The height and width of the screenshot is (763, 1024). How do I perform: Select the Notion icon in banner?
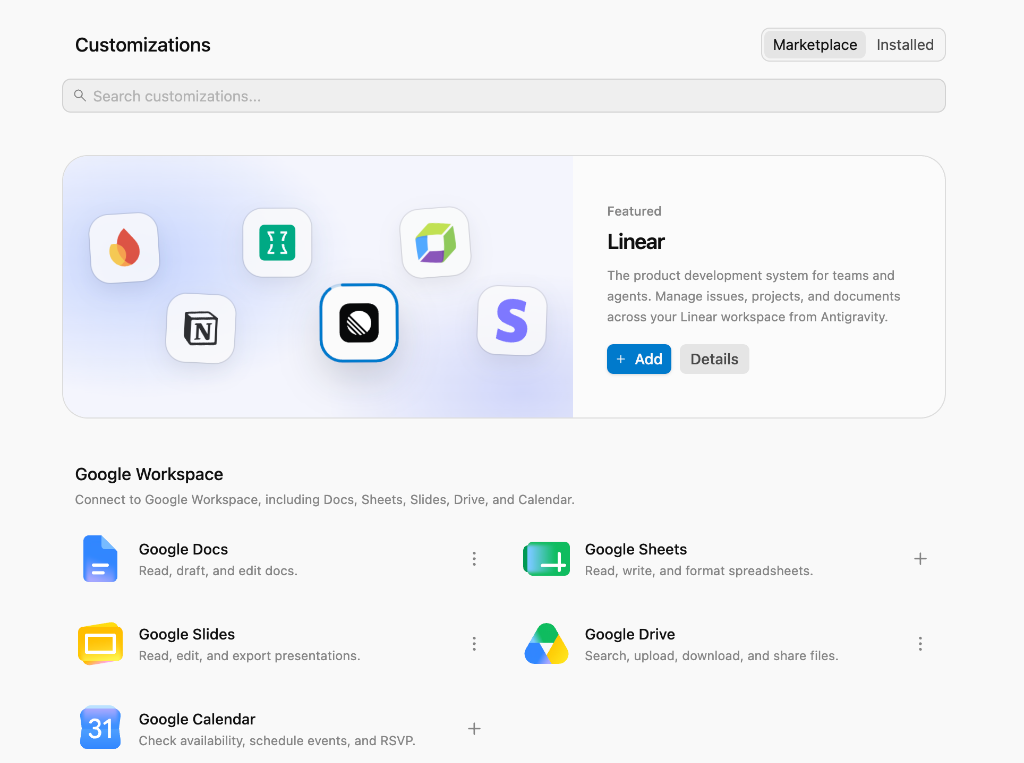200,329
